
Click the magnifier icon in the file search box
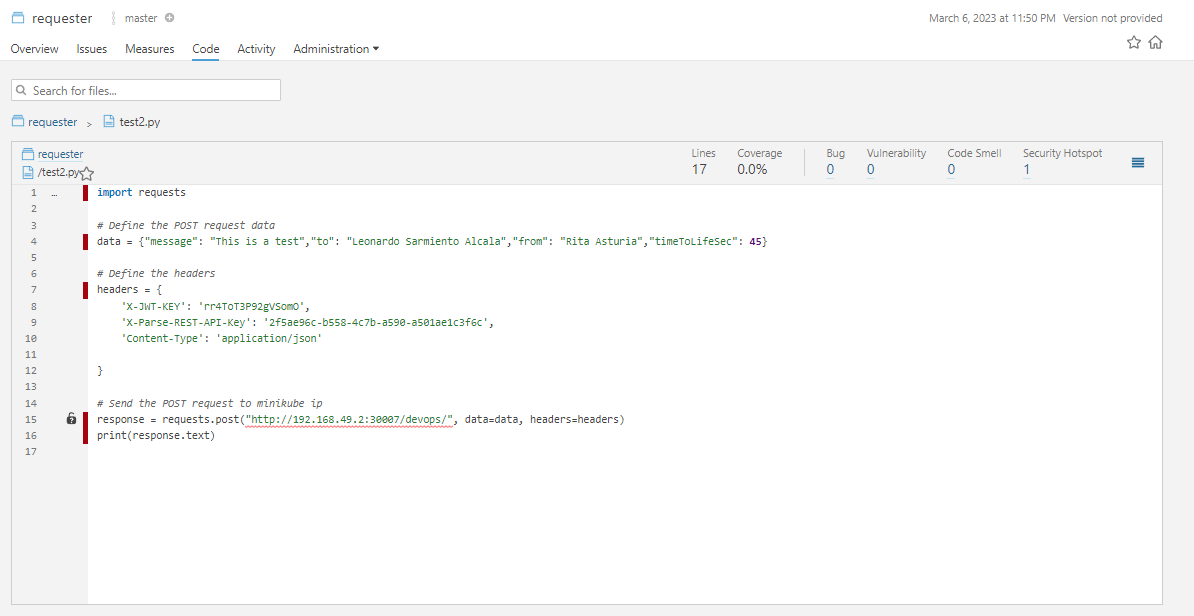[23, 89]
